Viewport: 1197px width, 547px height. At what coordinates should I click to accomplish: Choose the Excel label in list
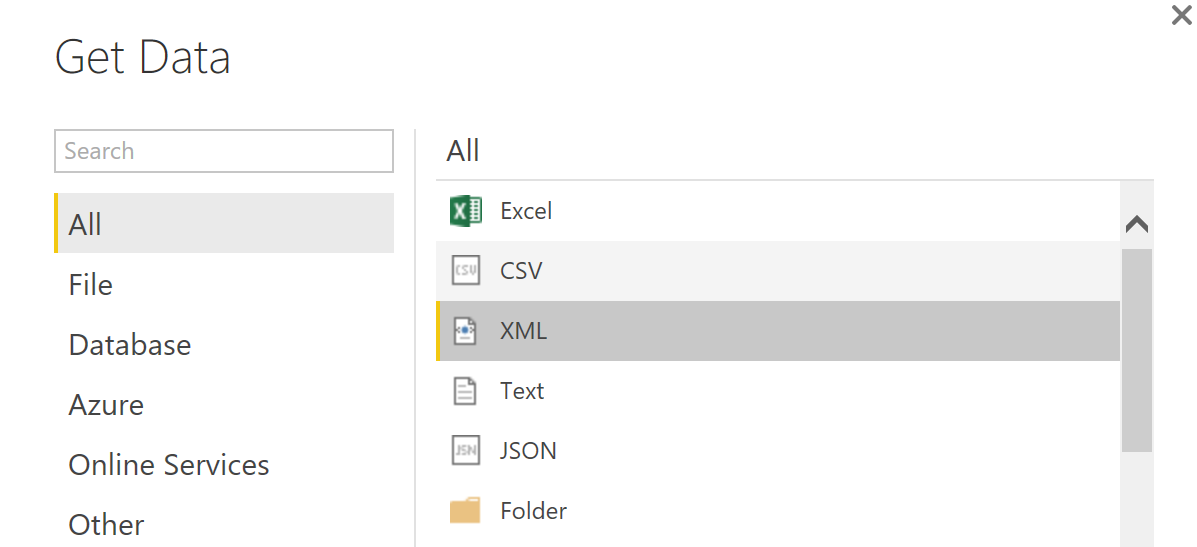point(526,211)
